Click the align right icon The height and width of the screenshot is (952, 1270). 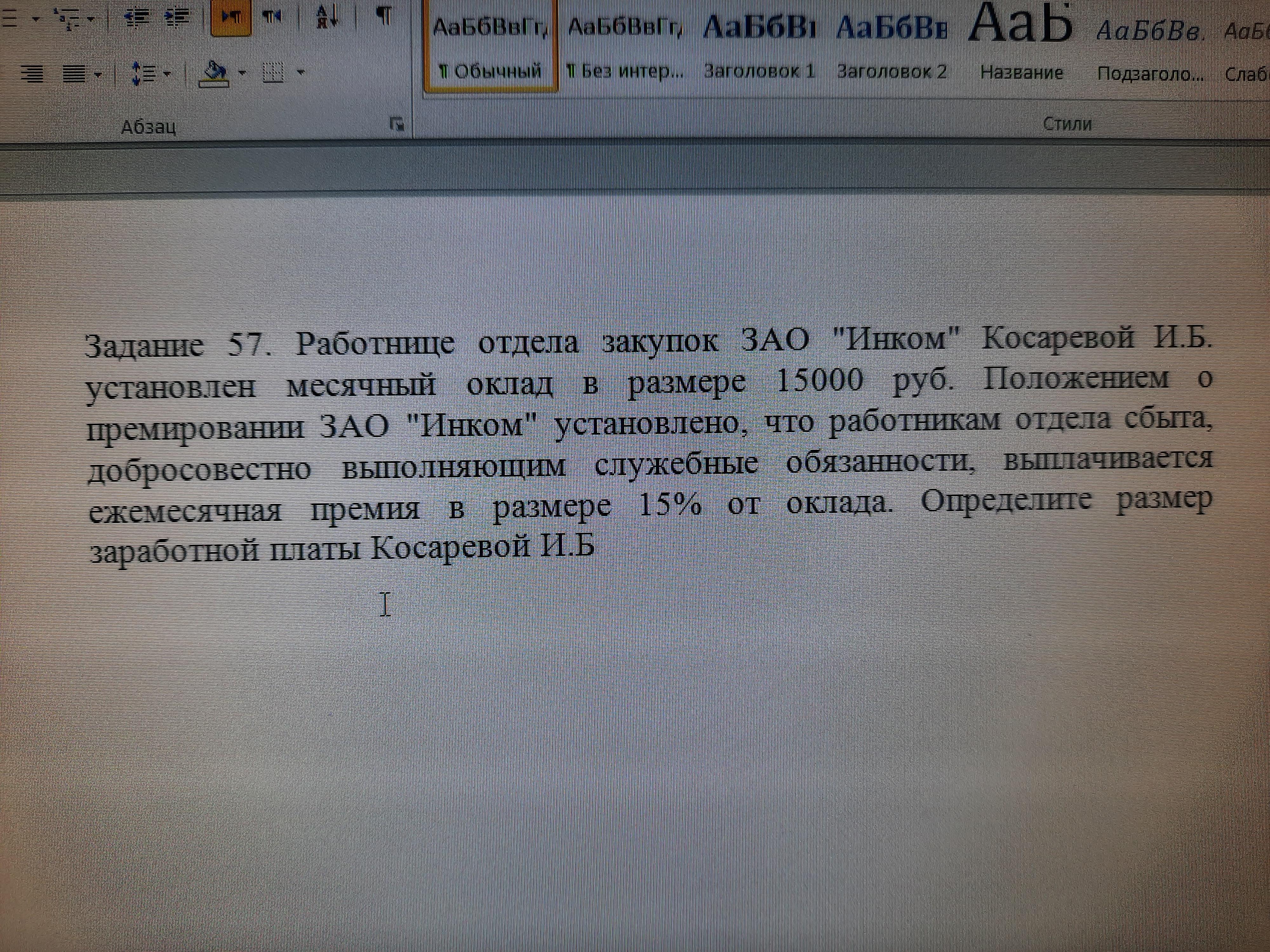(32, 73)
